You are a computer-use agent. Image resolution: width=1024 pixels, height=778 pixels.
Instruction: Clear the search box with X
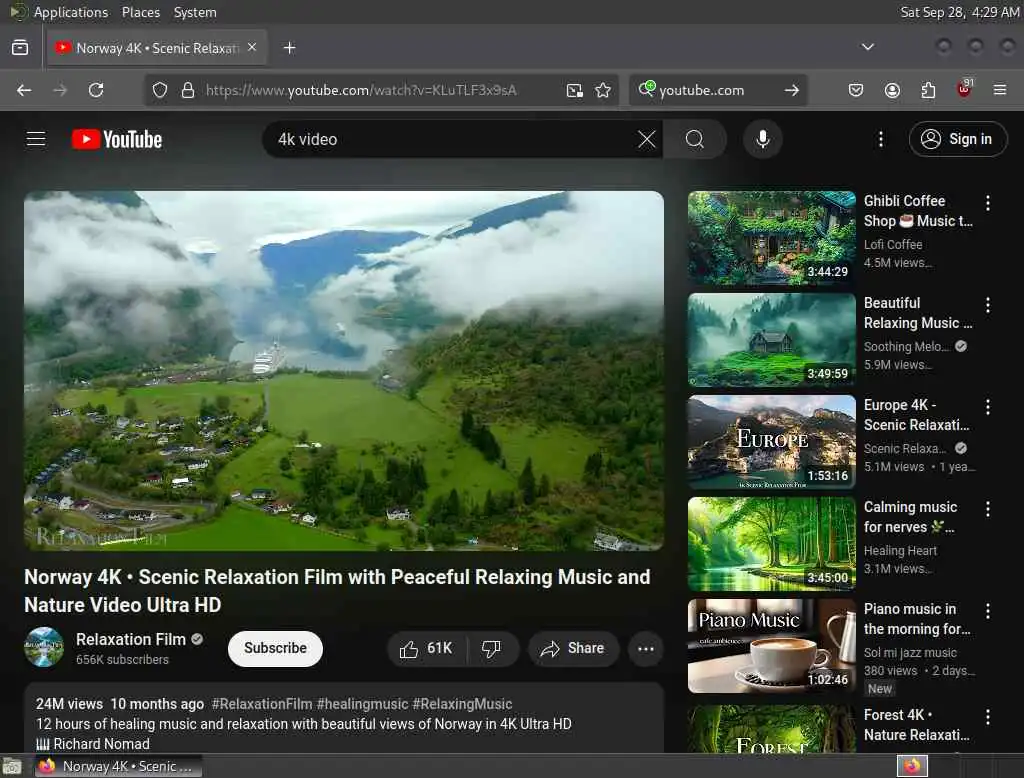[x=647, y=139]
